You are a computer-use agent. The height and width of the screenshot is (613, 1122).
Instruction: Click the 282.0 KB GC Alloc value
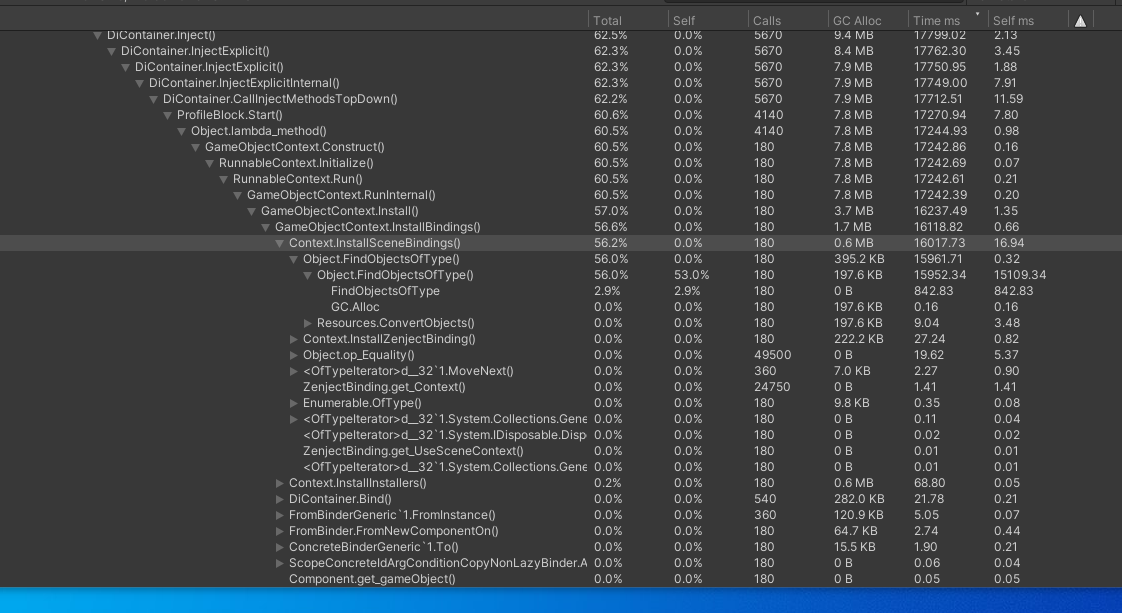[x=859, y=499]
